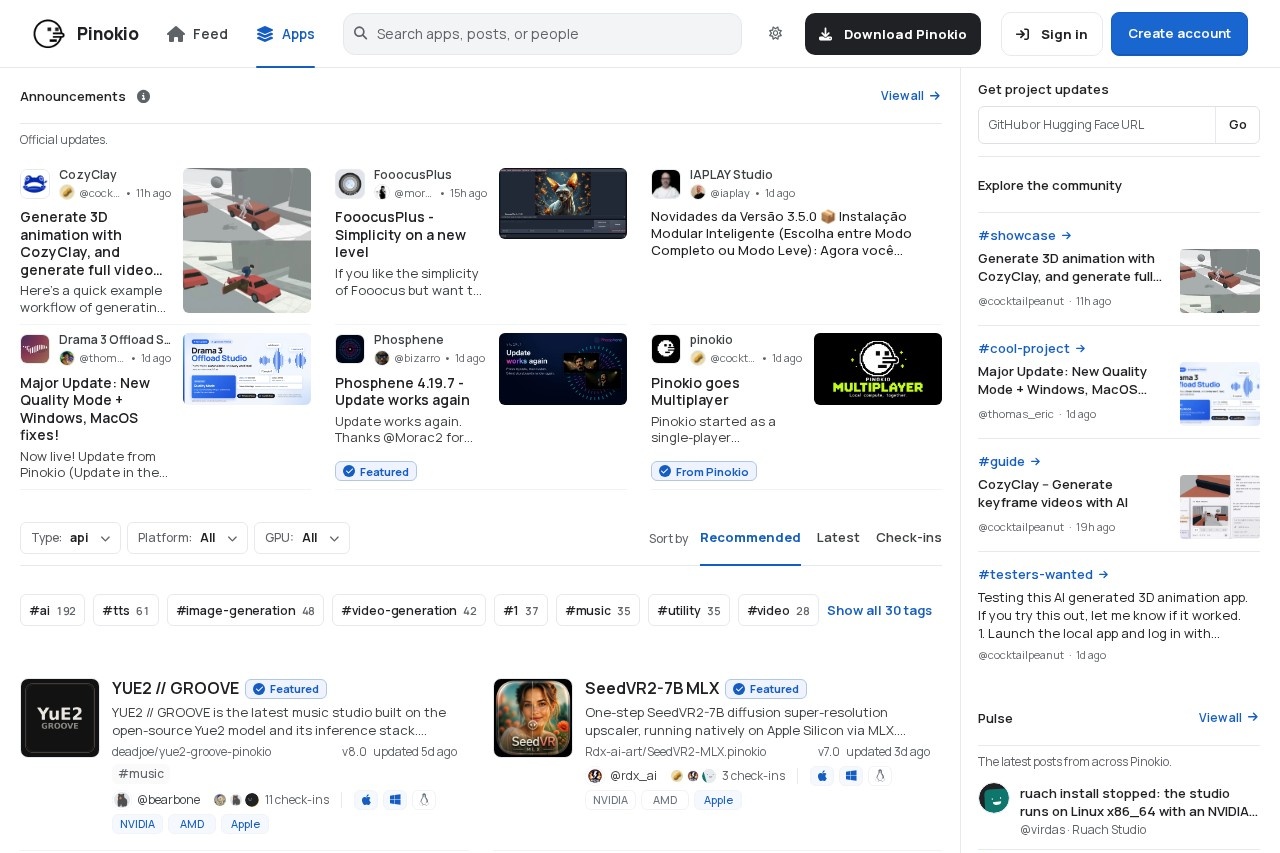1280x853 pixels.
Task: Click the Sign in button
Action: click(x=1052, y=34)
